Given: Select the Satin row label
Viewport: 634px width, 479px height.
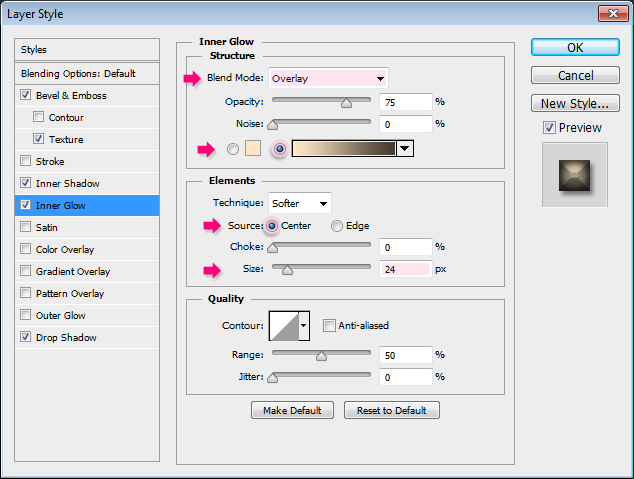Looking at the screenshot, I should tap(46, 227).
